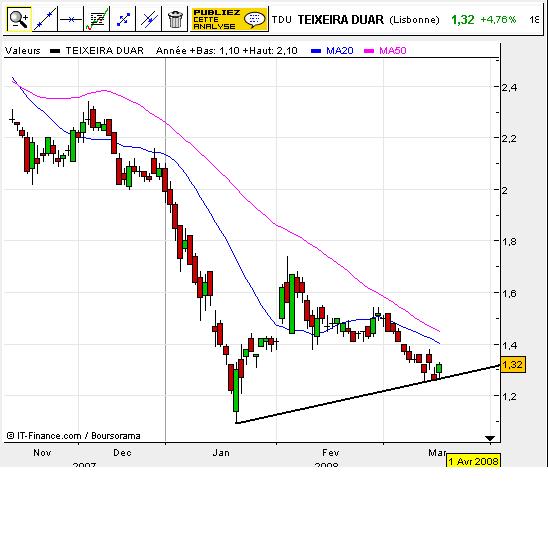Select the parallel channel lines tool

149,19
